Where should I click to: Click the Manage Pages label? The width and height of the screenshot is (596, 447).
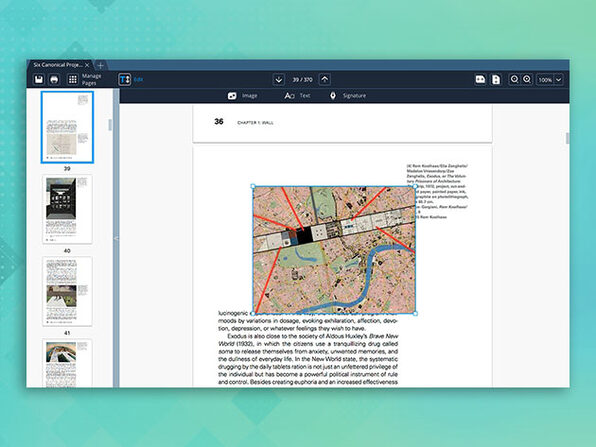tap(91, 79)
